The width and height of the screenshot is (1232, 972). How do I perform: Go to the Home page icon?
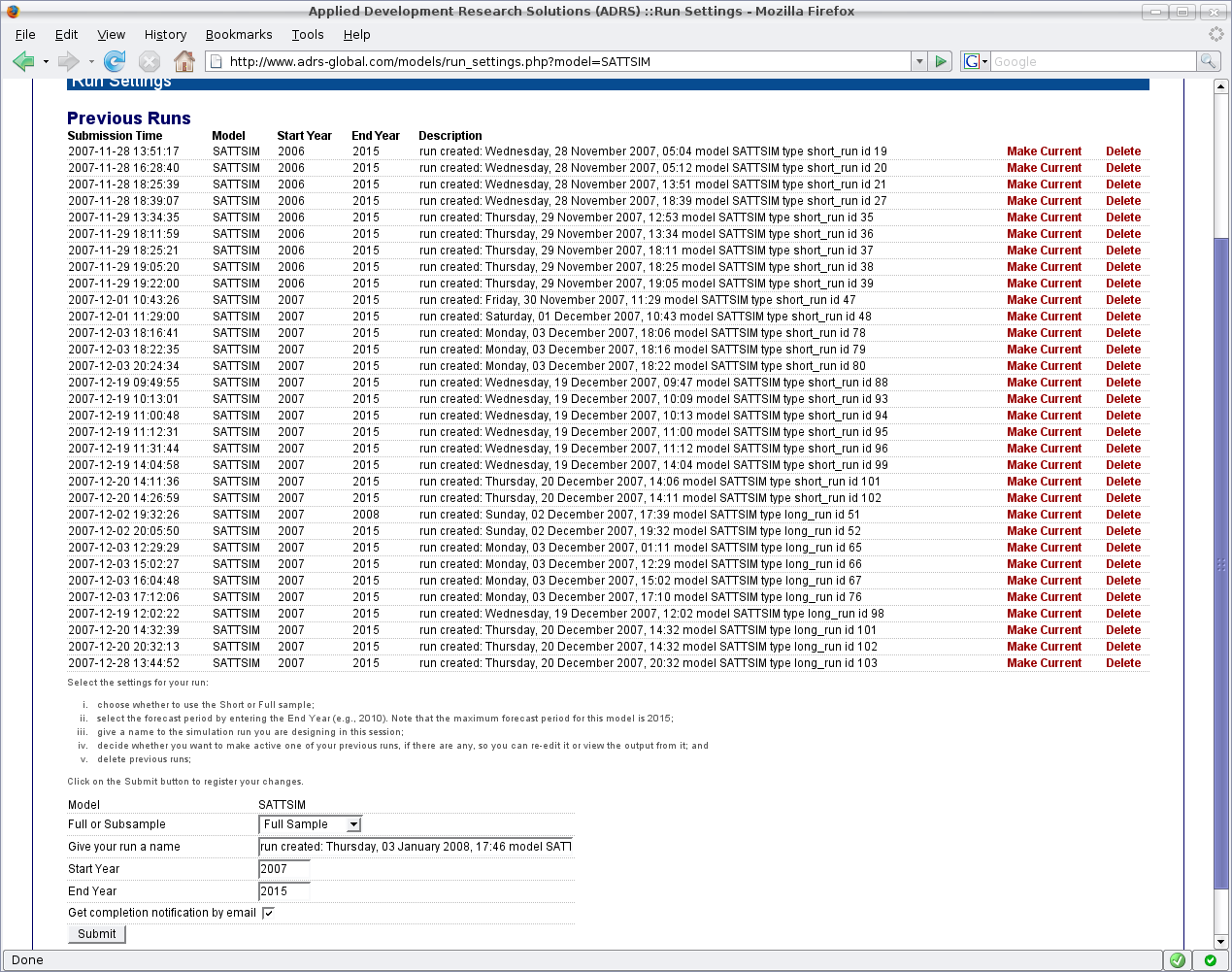coord(184,61)
